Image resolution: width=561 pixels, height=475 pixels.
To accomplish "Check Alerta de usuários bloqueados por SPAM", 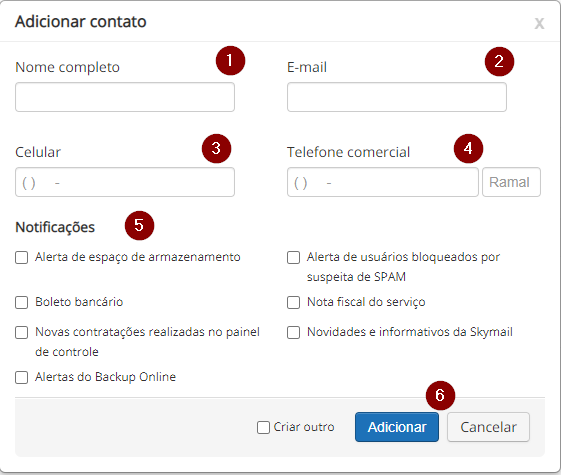I will point(293,257).
